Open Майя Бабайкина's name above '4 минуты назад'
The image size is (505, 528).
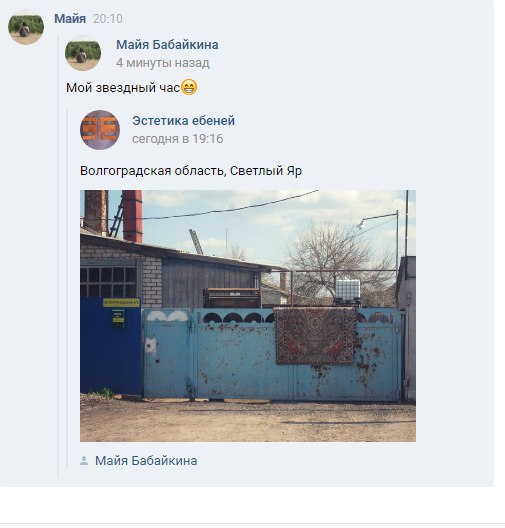click(x=167, y=45)
